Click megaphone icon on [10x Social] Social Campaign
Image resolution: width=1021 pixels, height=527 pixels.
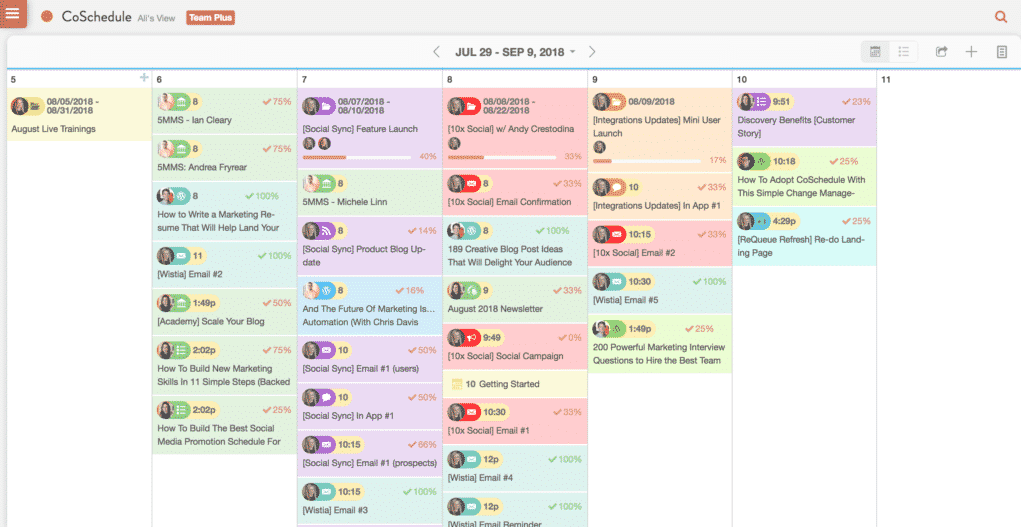472,338
